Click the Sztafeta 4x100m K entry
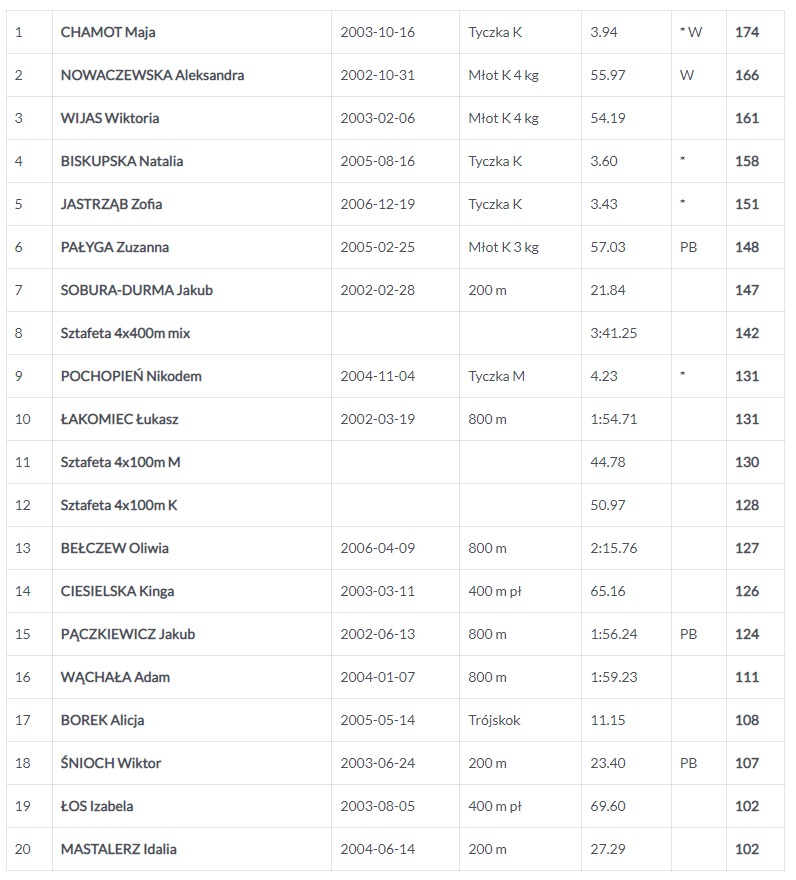Screen dimensions: 796x880 119,505
